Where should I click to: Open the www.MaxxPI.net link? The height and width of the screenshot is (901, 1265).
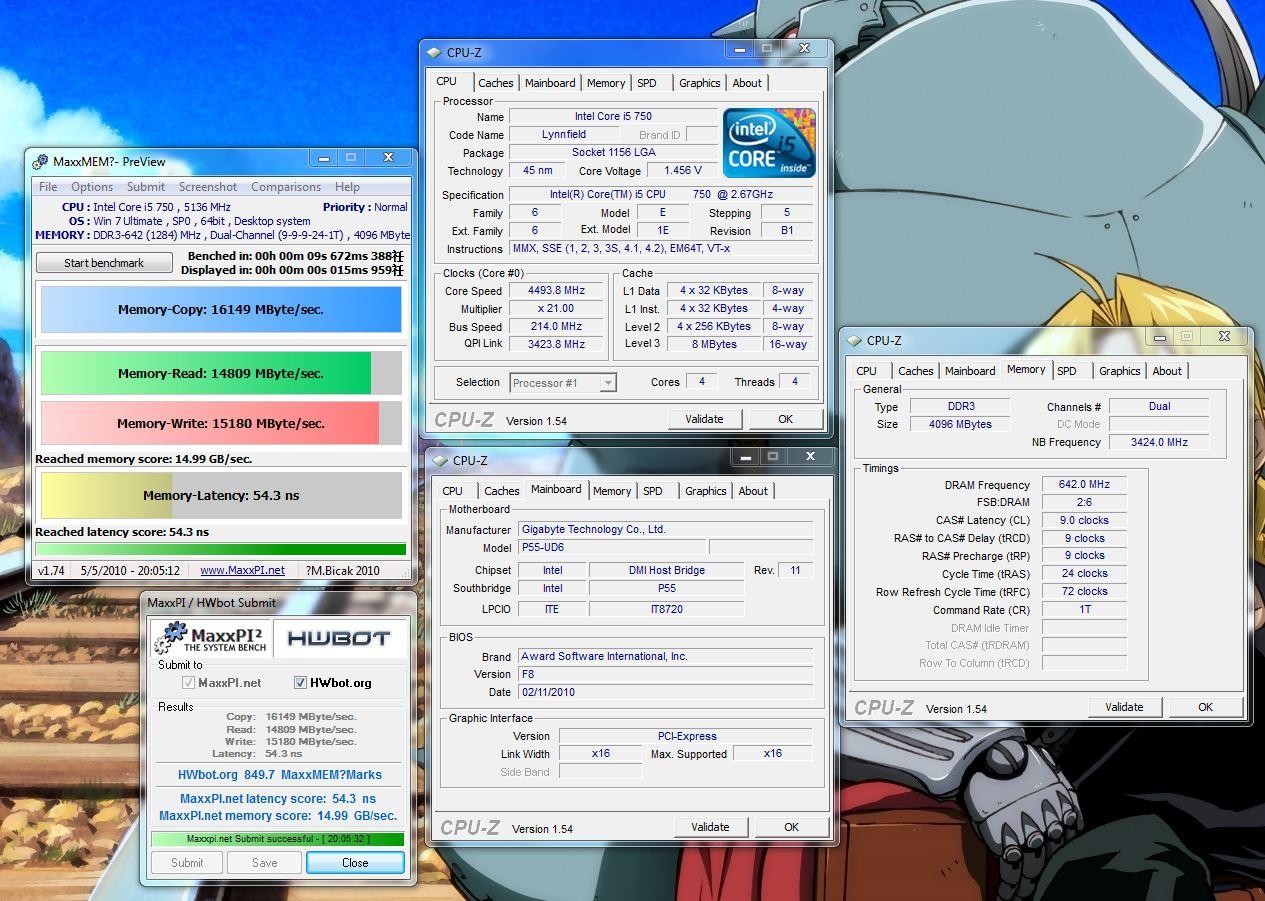coord(242,571)
